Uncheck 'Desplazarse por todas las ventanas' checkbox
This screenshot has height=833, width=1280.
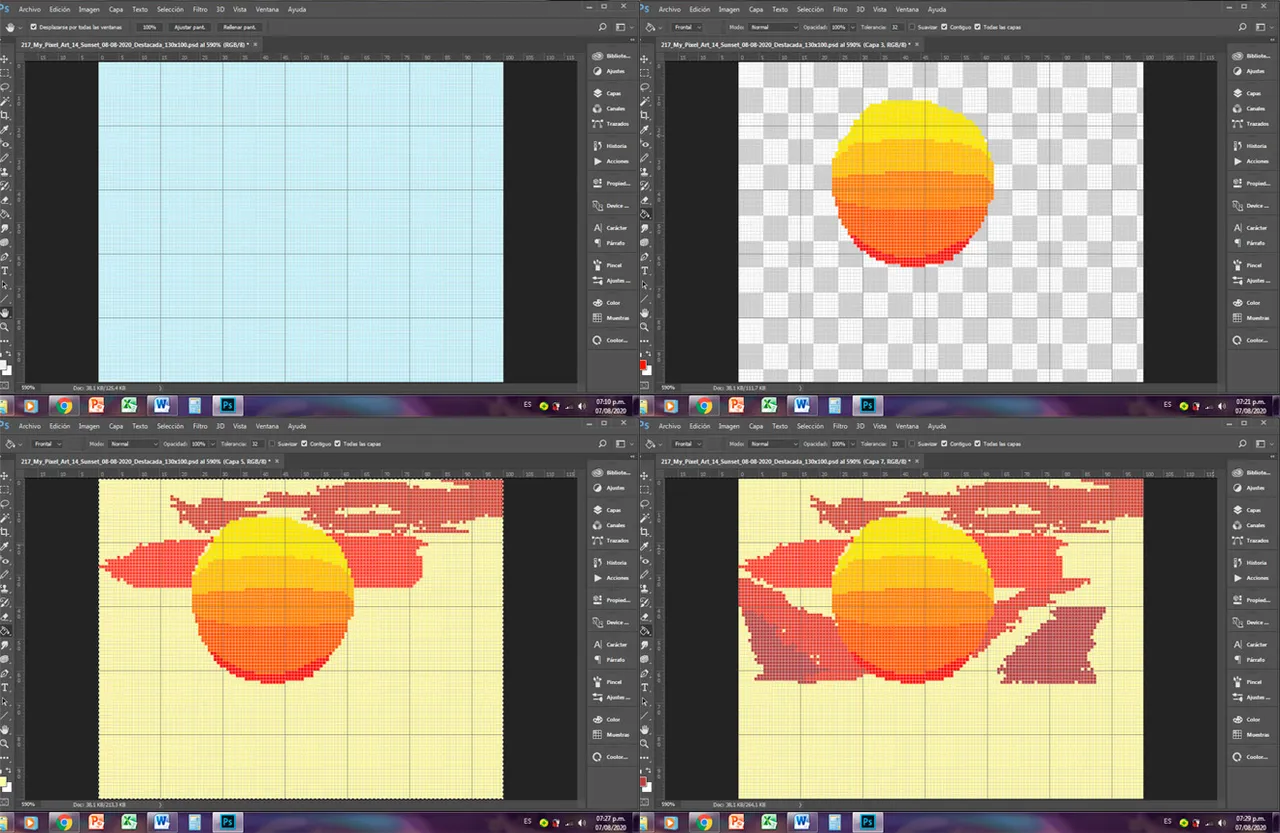click(33, 27)
